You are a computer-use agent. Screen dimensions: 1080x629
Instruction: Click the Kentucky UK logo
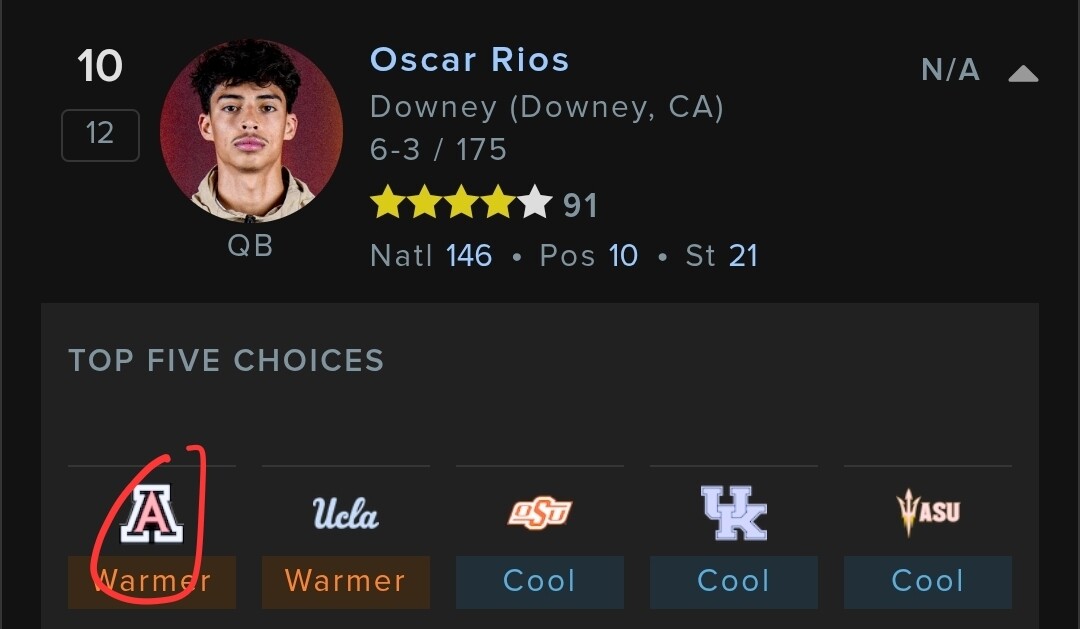click(733, 514)
